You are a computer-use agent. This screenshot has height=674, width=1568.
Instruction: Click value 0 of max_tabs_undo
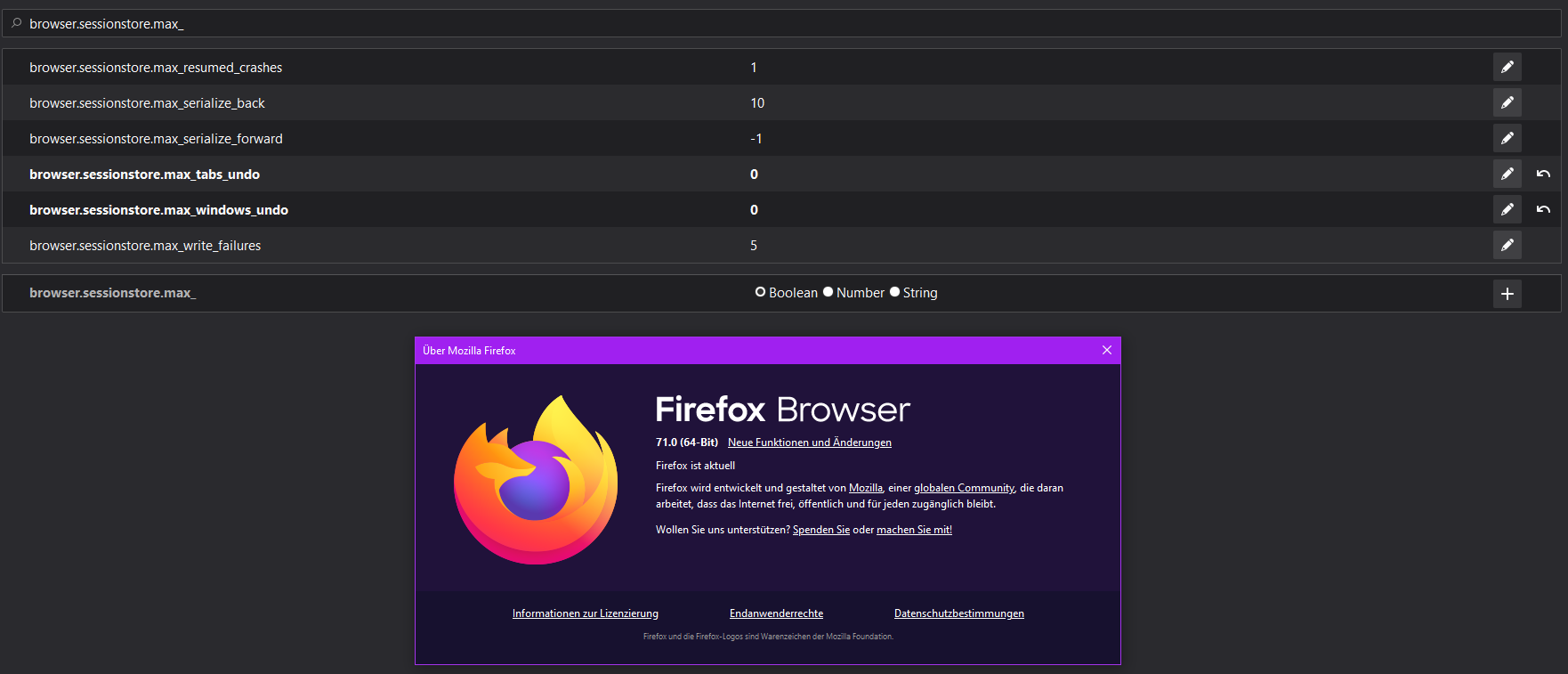tap(754, 175)
